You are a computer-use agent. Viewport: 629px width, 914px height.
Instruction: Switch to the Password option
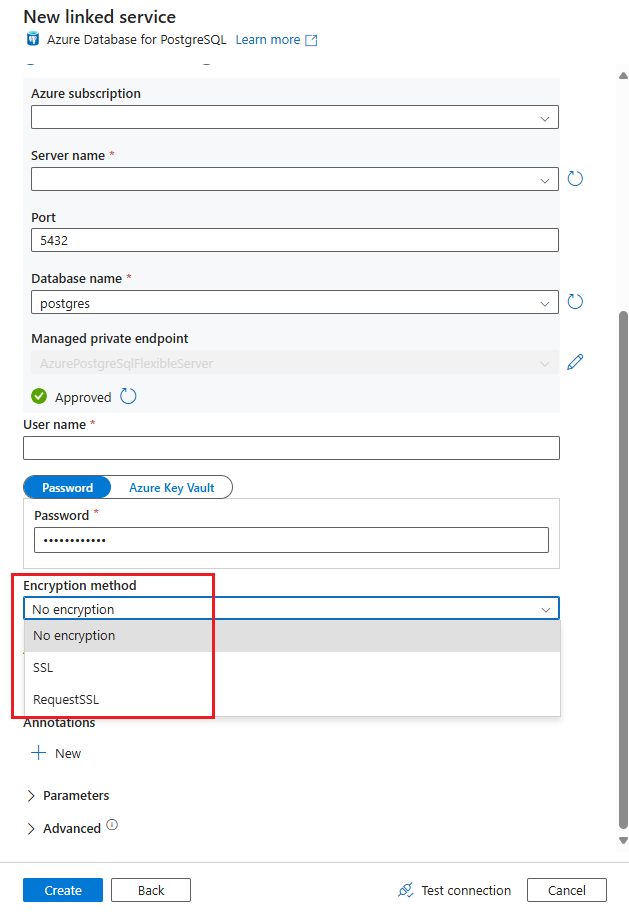pyautogui.click(x=67, y=487)
